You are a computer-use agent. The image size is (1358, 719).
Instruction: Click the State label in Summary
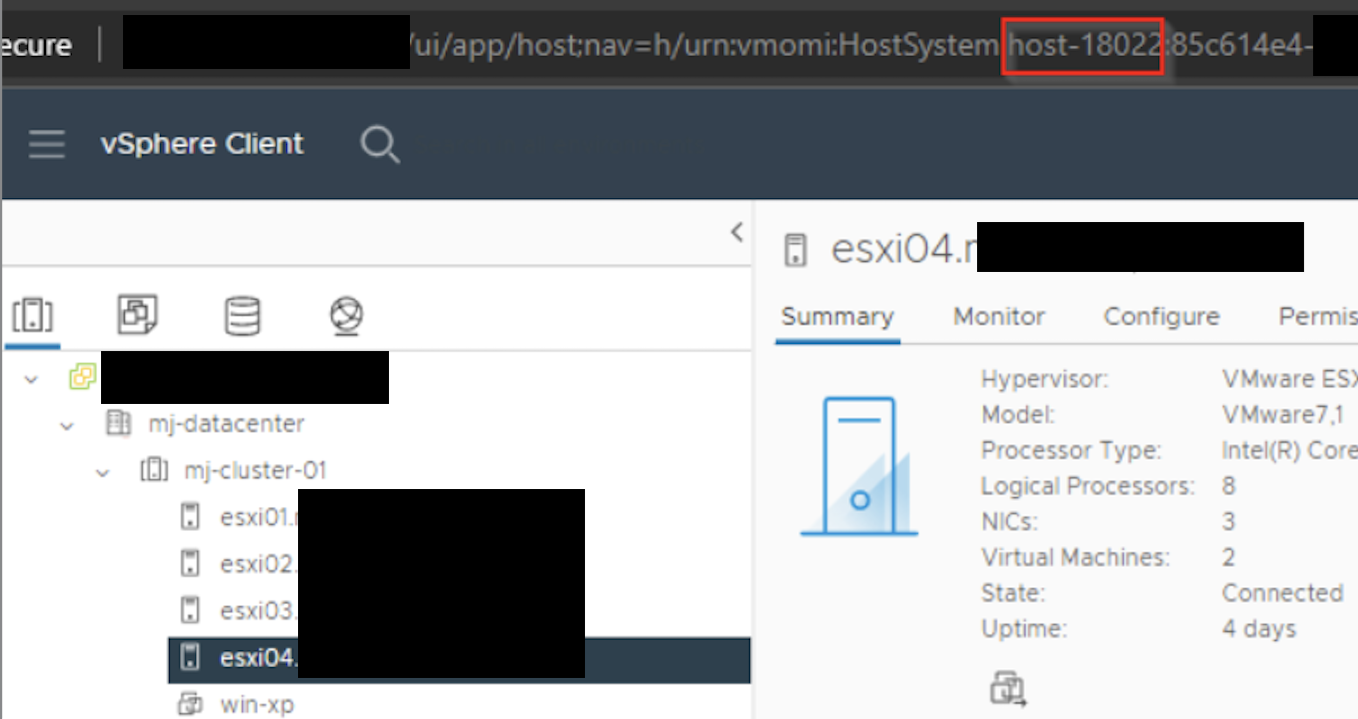(1012, 593)
